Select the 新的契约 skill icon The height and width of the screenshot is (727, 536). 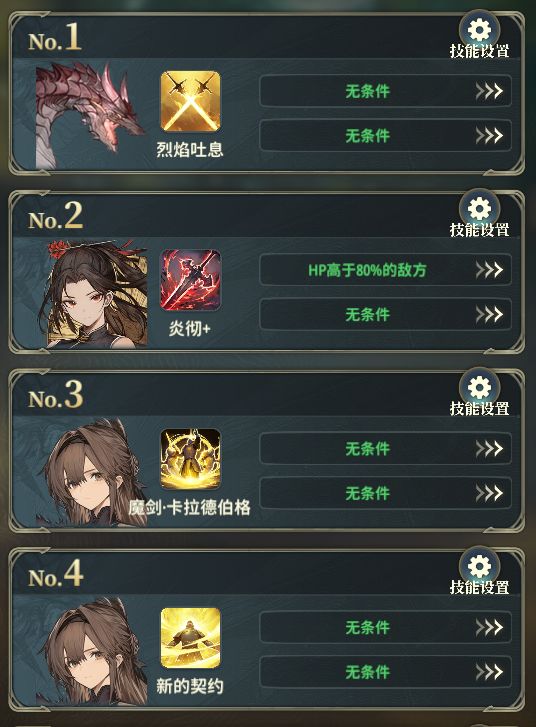[x=190, y=638]
